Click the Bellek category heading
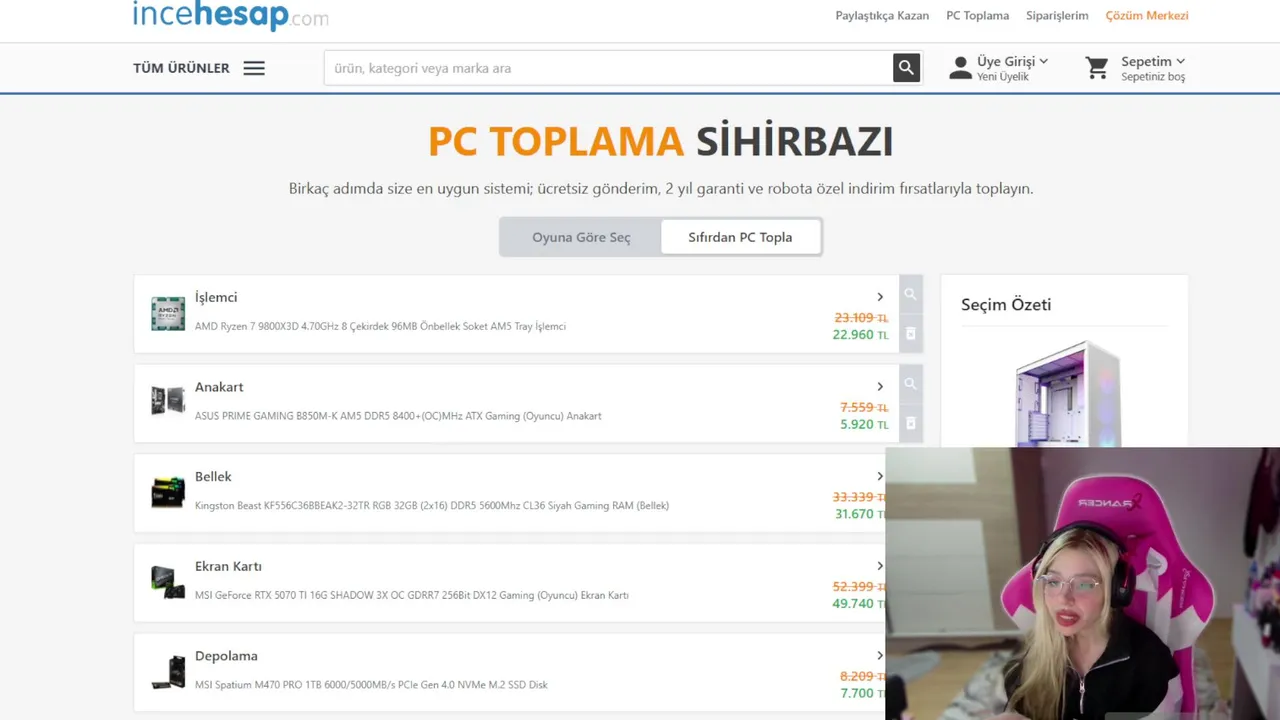Viewport: 1280px width, 720px height. pyautogui.click(x=213, y=476)
